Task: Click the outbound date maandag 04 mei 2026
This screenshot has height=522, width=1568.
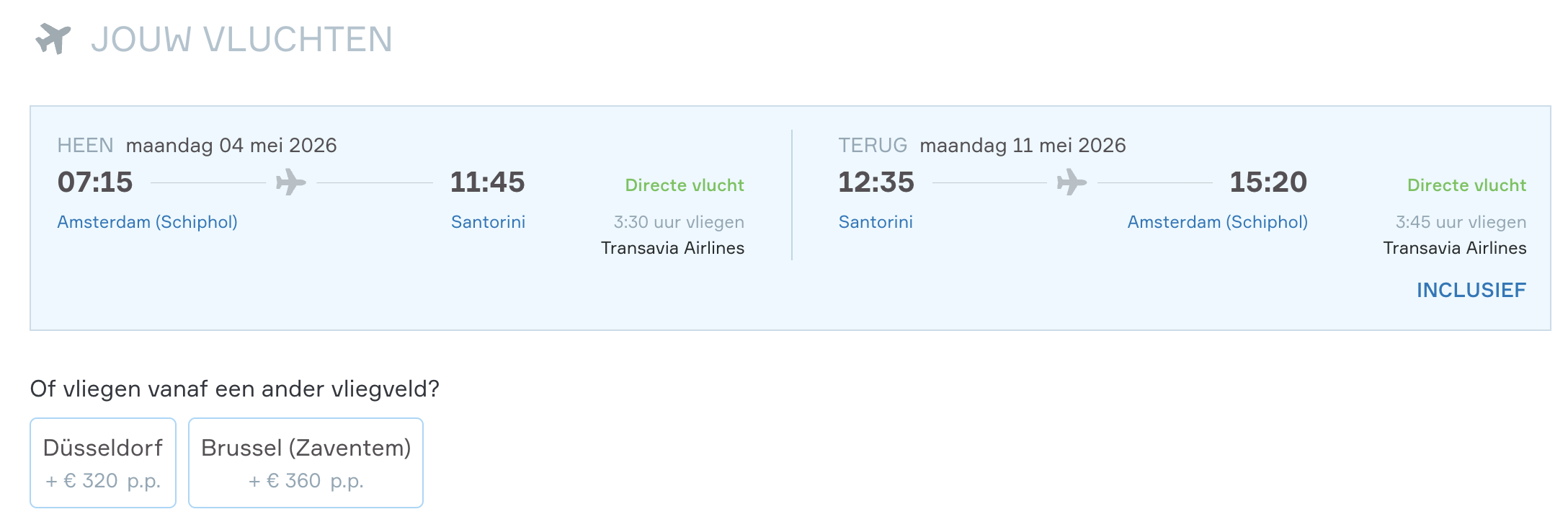Action: pos(231,146)
